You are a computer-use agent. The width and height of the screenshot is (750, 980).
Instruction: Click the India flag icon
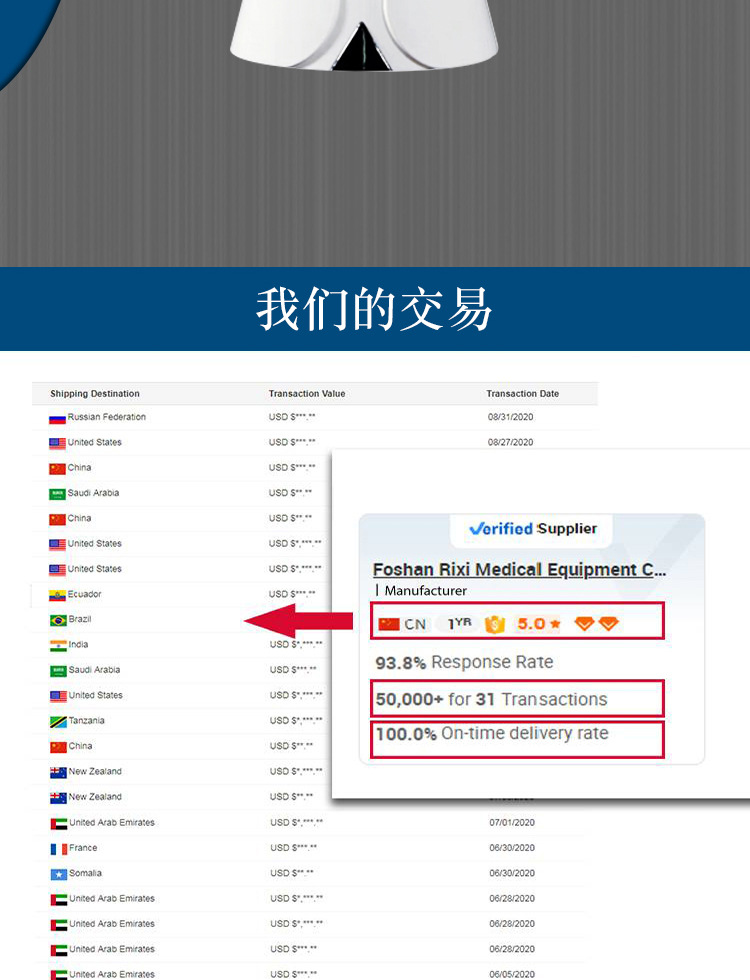pos(58,646)
